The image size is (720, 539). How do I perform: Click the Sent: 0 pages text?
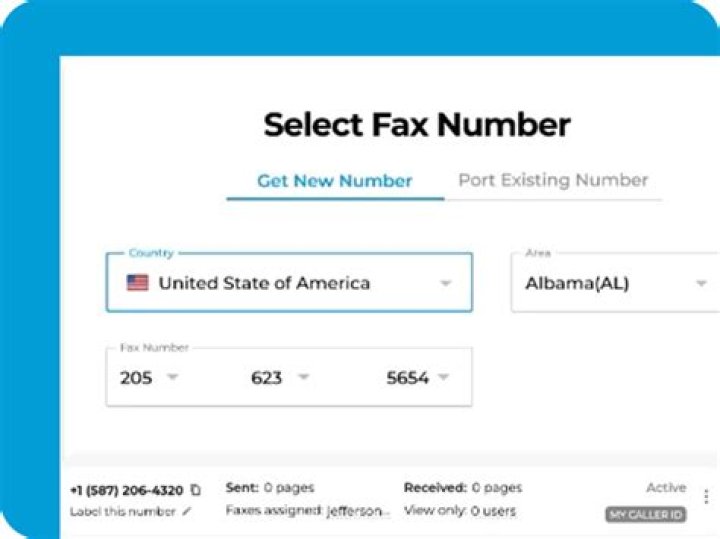tap(270, 488)
